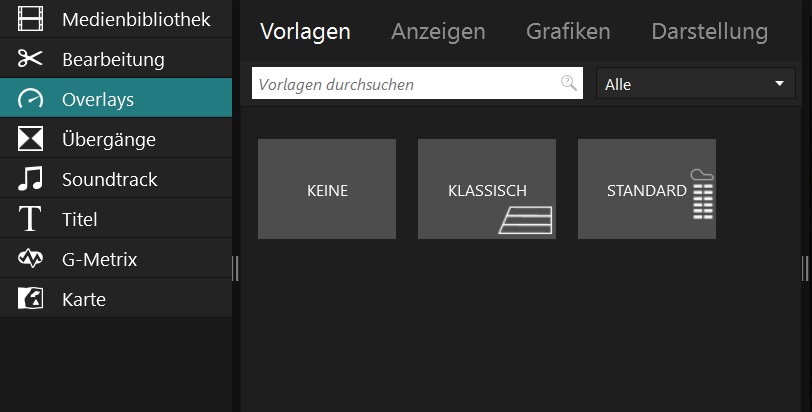Open the Bearbeitung section
812x412 pixels.
[x=116, y=58]
